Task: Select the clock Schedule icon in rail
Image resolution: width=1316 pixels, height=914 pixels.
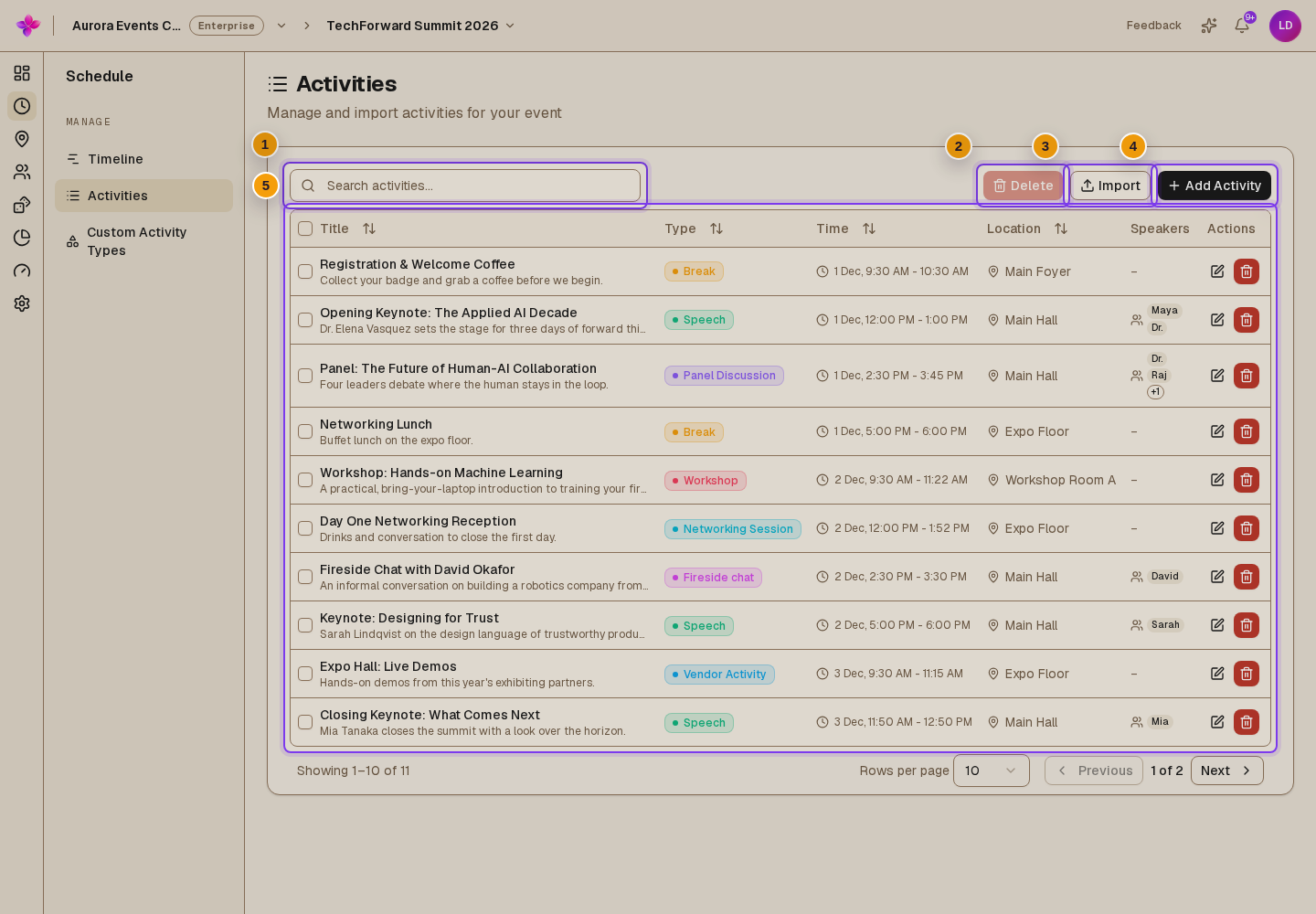Action: point(22,106)
